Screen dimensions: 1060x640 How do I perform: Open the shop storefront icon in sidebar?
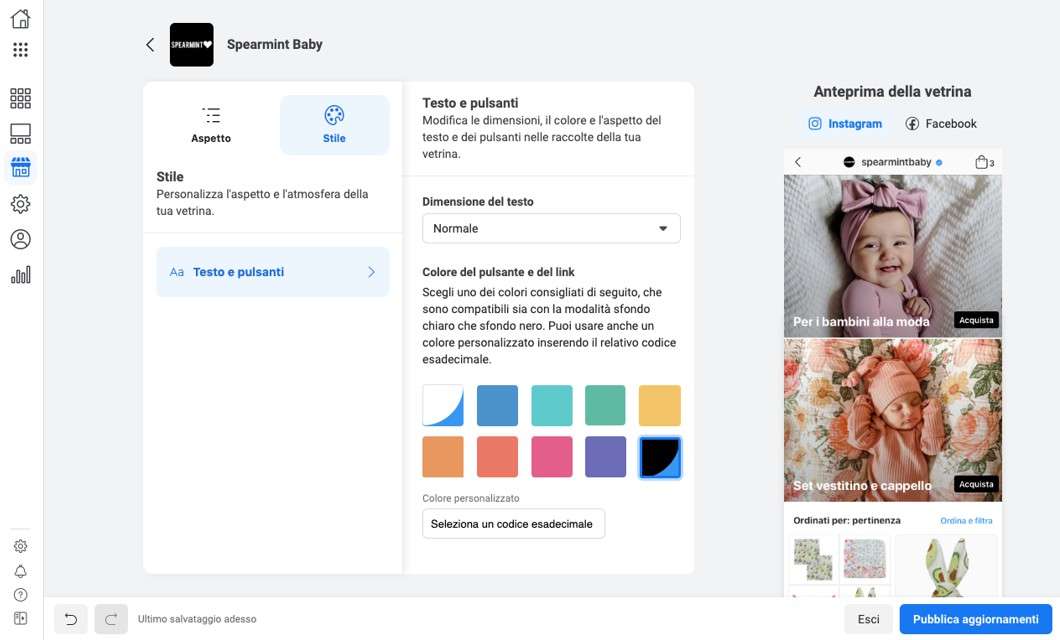(x=20, y=167)
